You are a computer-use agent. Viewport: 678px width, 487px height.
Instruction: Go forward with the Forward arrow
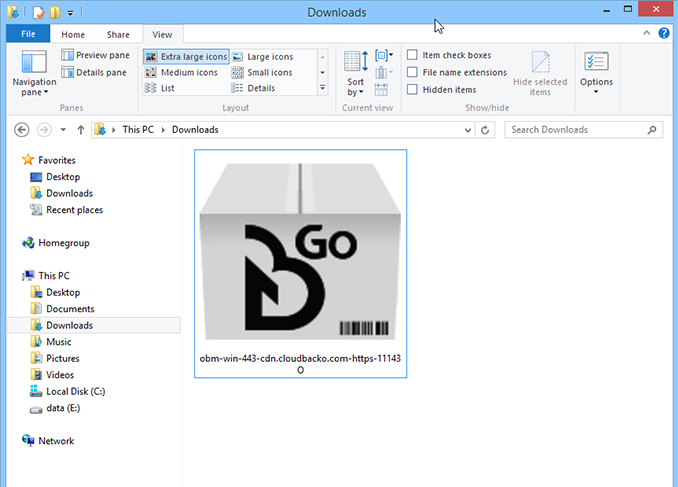point(44,130)
